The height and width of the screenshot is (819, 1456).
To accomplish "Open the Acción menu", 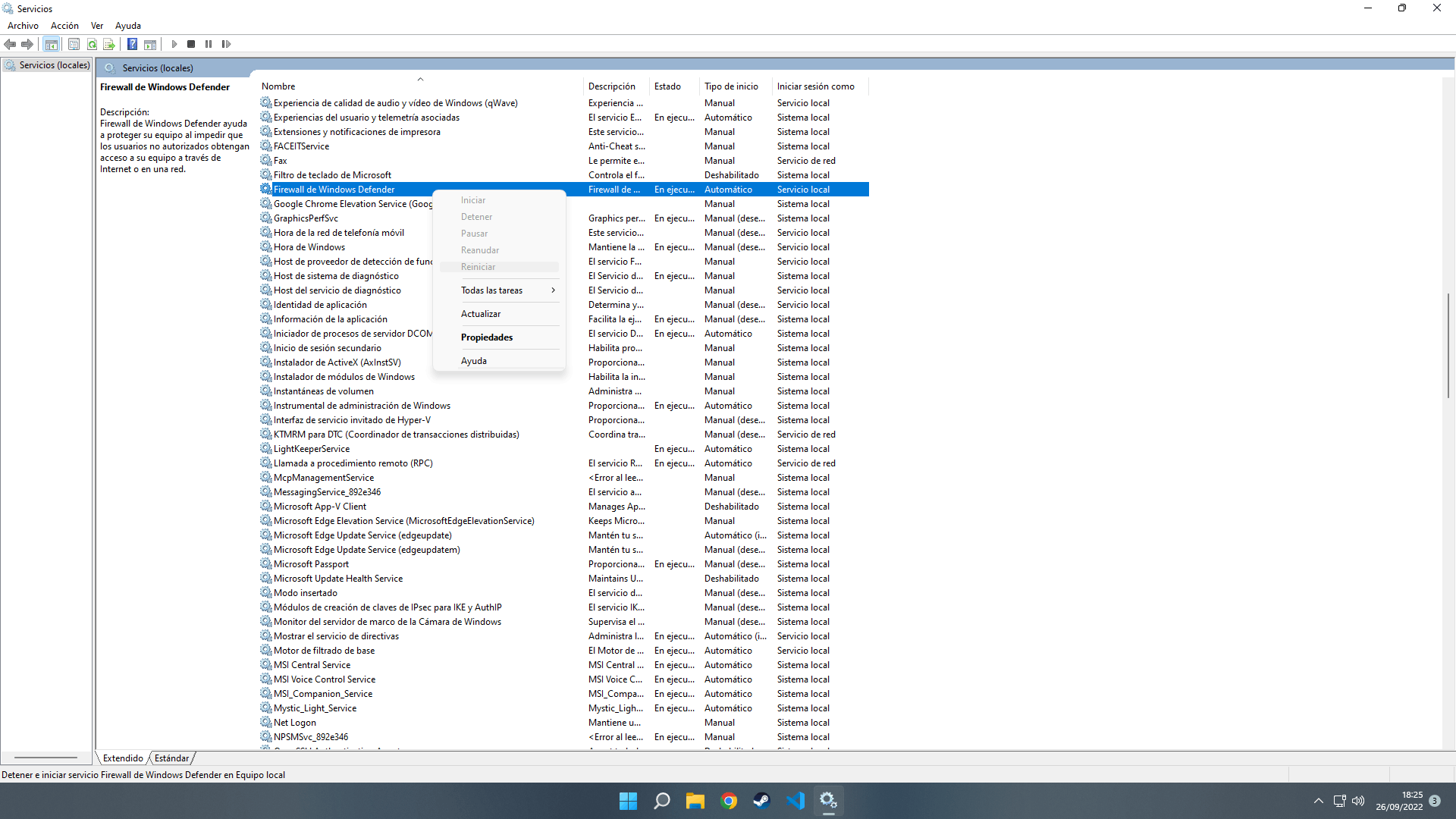I will click(x=64, y=26).
